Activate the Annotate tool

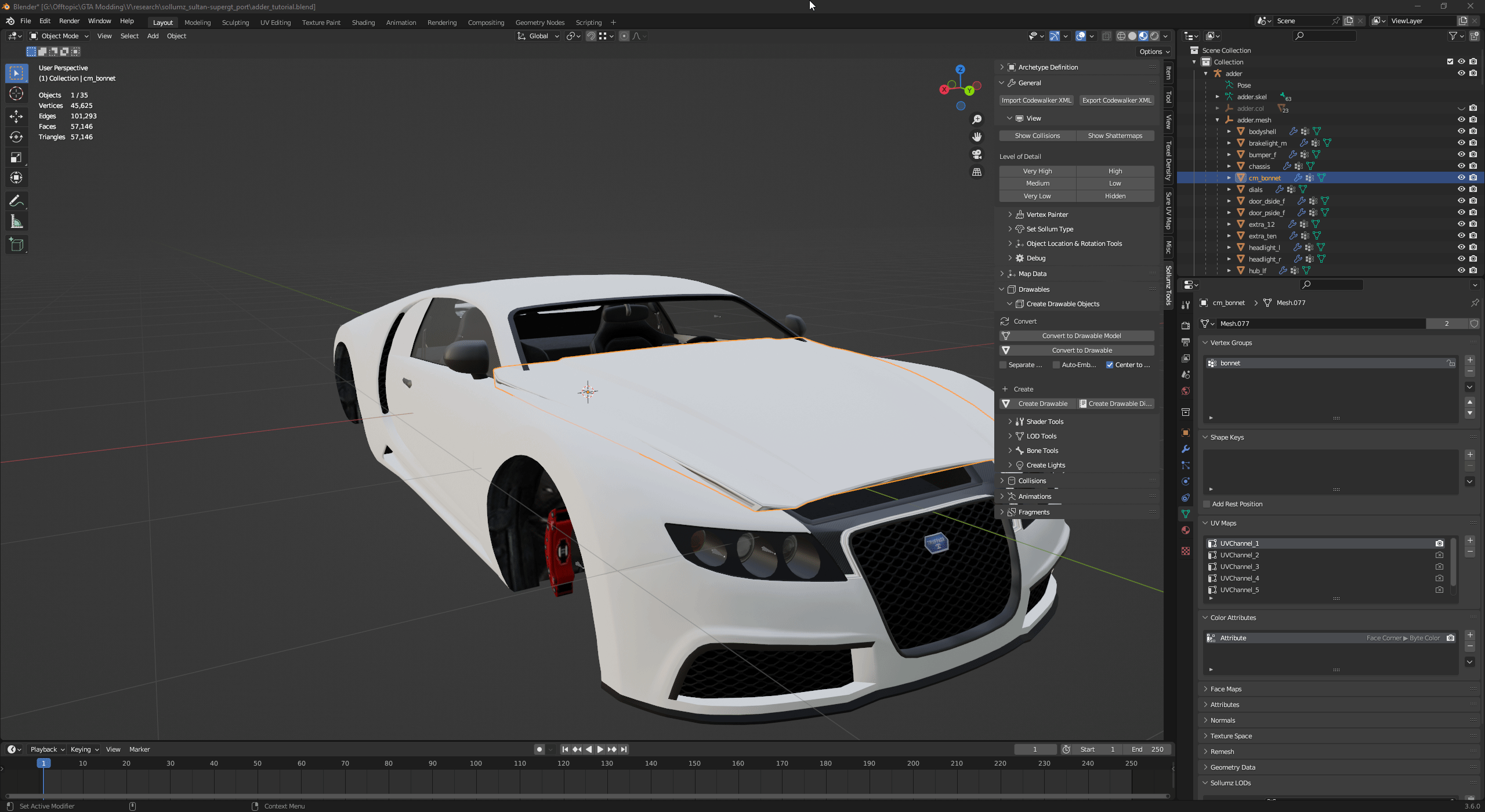pos(16,201)
